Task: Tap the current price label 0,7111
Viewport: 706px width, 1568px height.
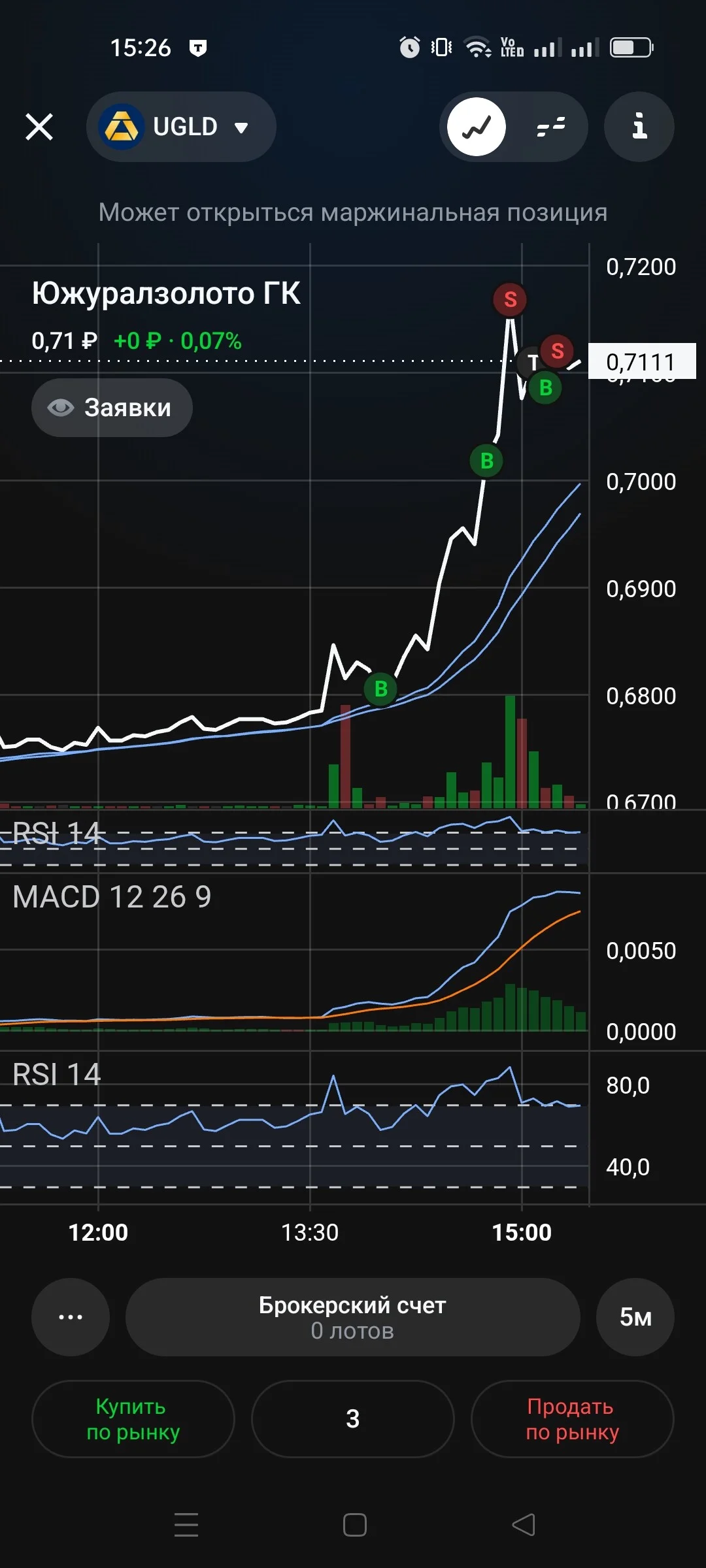Action: point(642,361)
